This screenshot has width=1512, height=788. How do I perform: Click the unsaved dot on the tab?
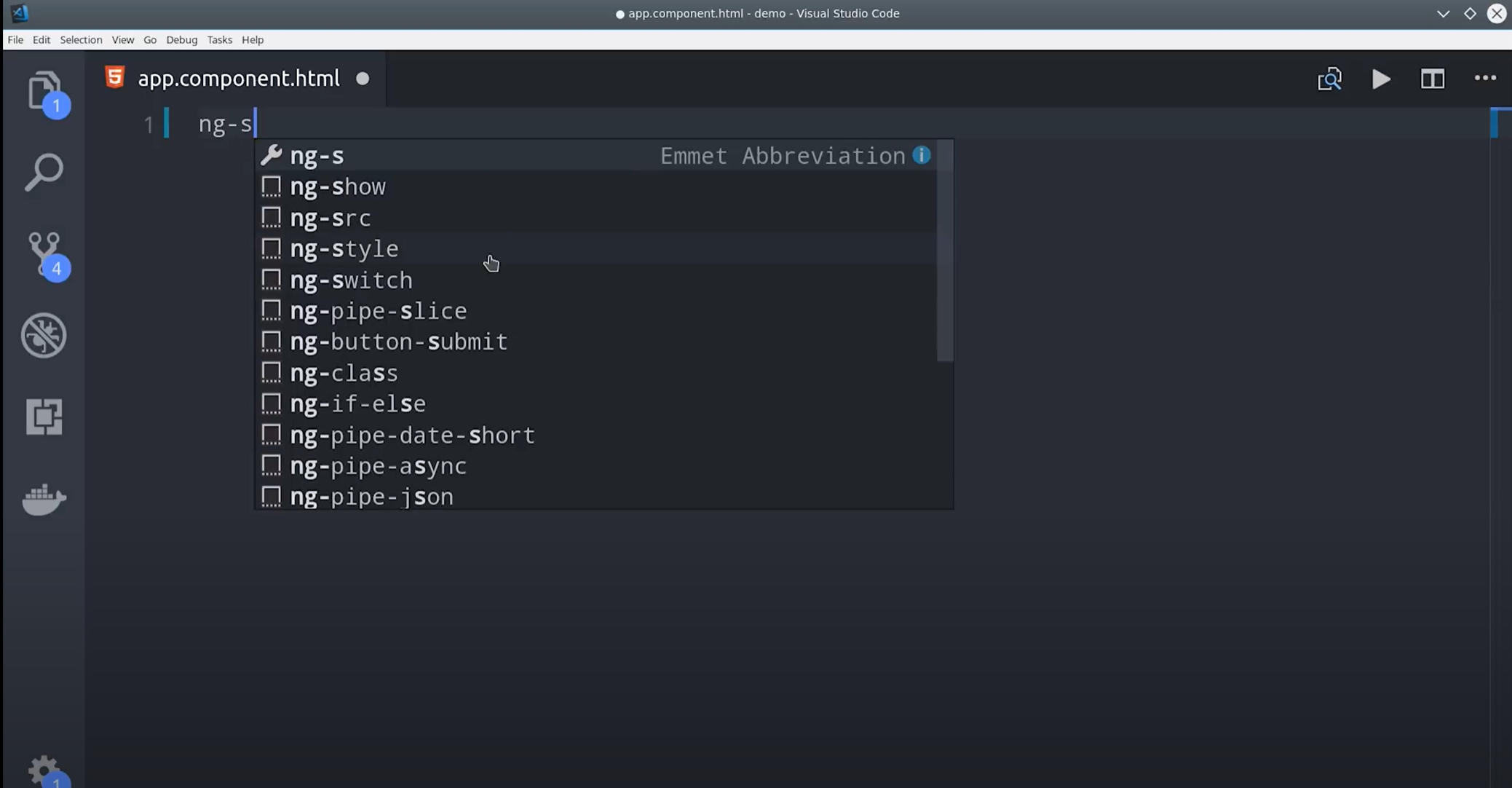tap(363, 79)
